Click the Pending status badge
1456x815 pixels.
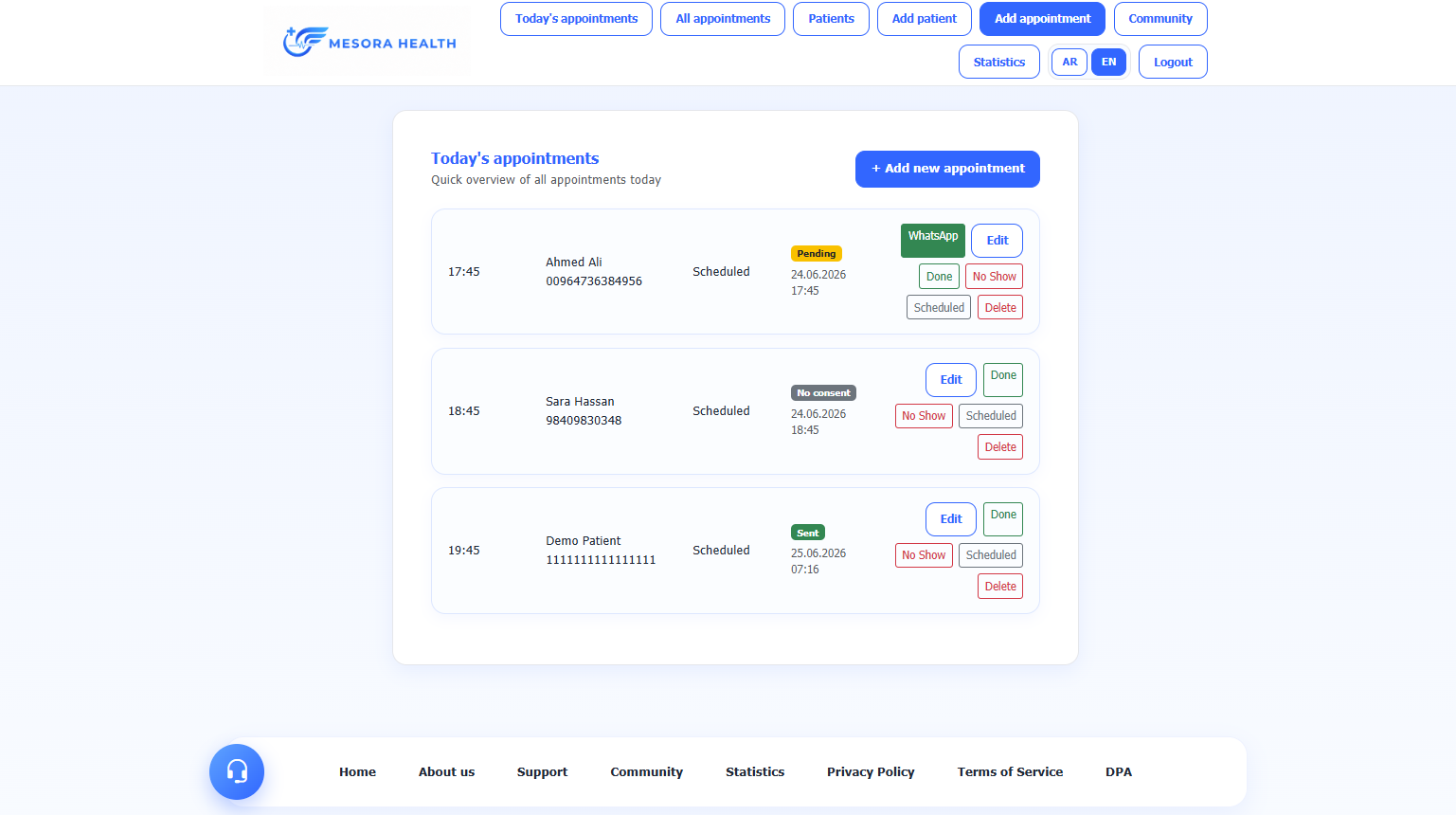(817, 254)
